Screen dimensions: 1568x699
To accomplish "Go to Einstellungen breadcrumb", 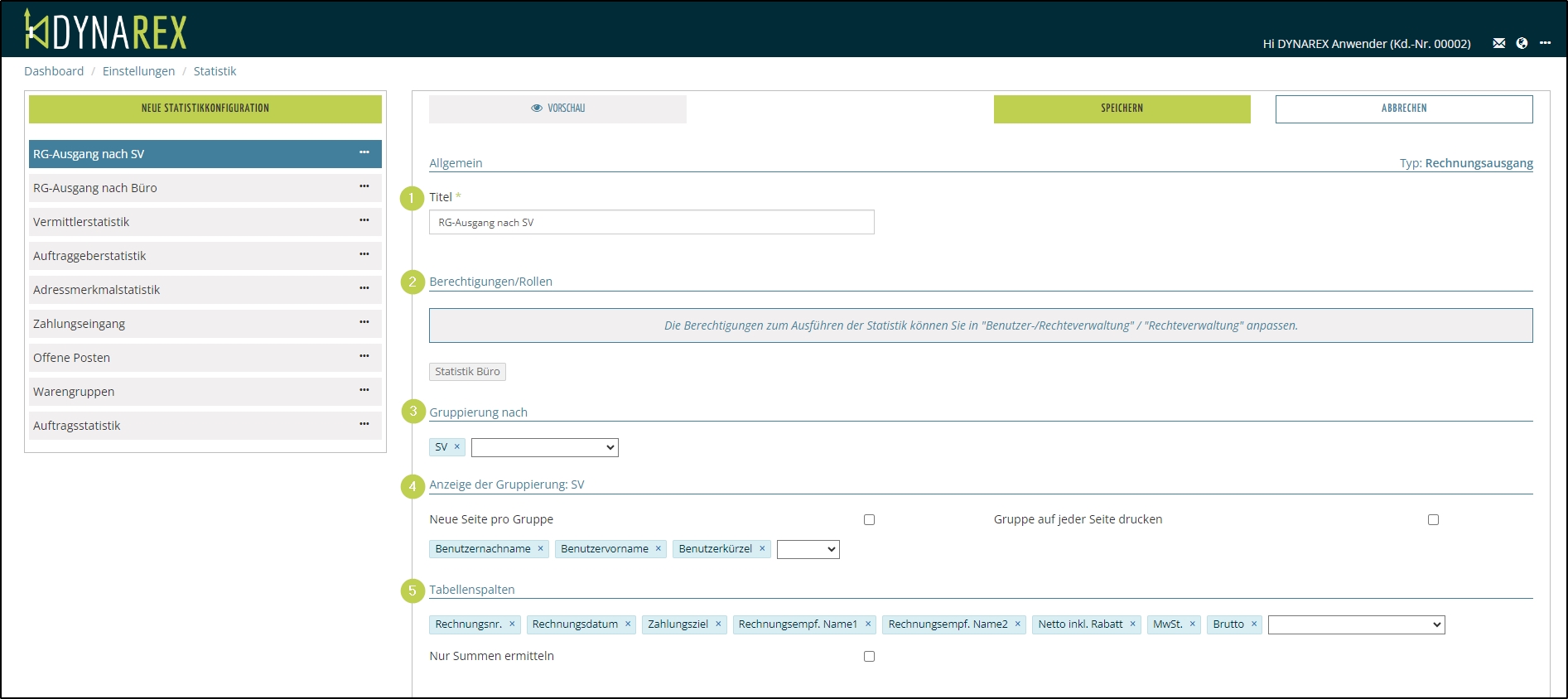I will coord(138,71).
